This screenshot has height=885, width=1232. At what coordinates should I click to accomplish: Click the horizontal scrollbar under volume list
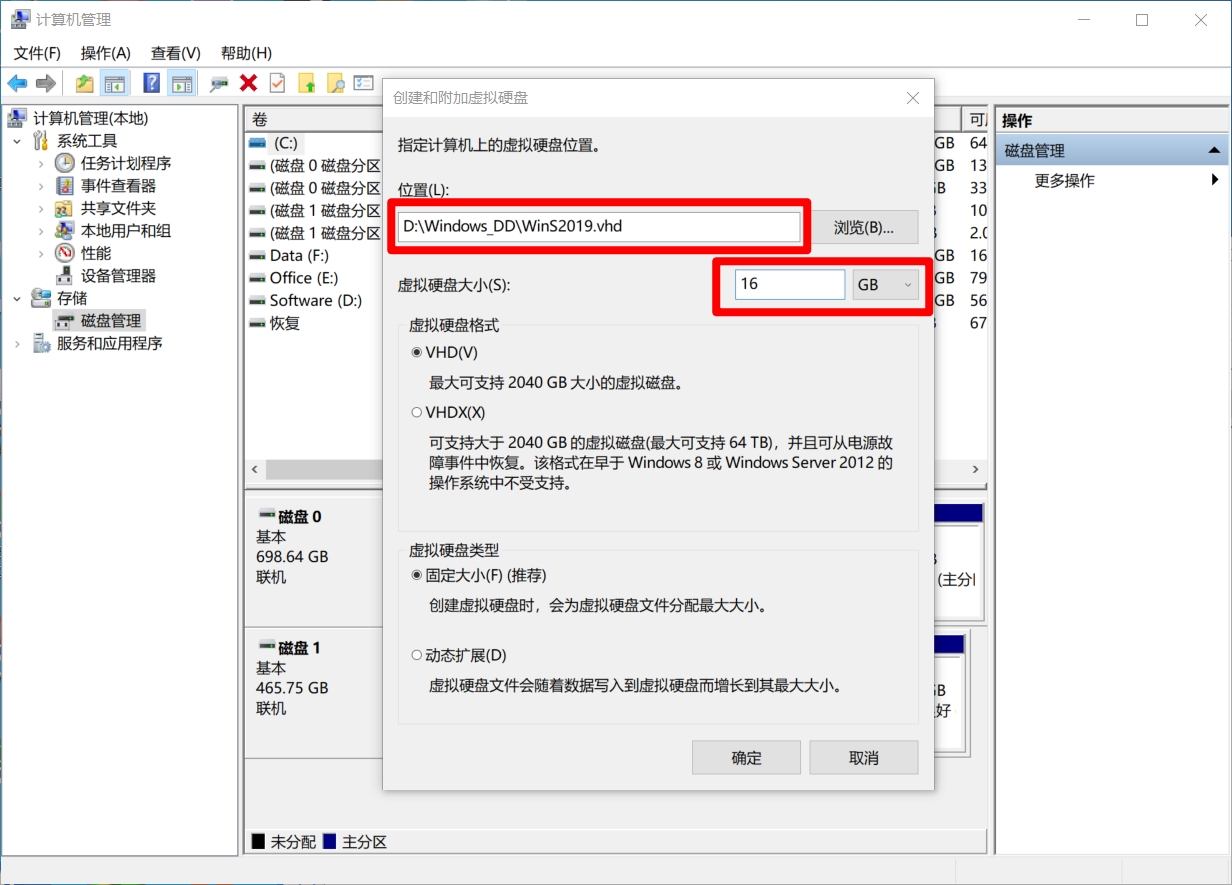coord(320,470)
